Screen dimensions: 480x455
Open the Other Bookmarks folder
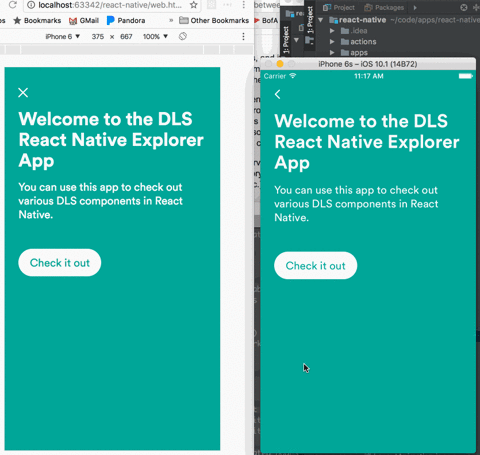click(x=214, y=21)
